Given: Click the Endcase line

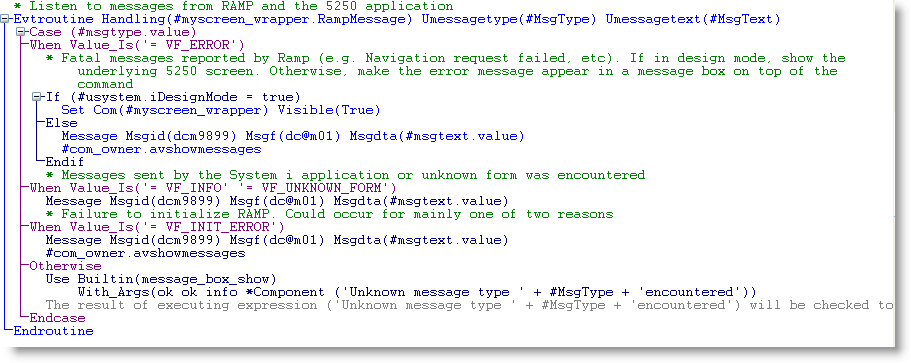Looking at the screenshot, I should pos(57,318).
